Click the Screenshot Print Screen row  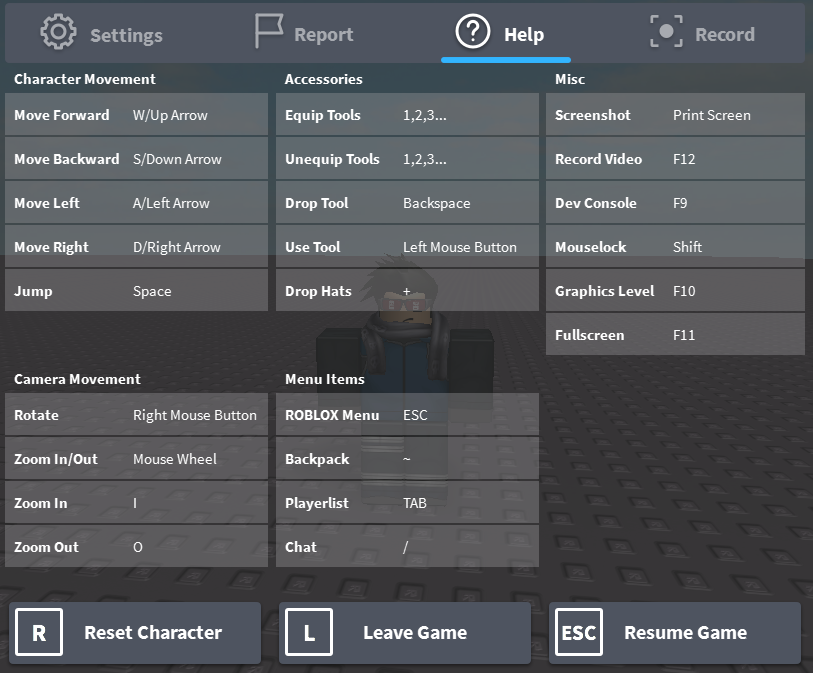pos(675,115)
